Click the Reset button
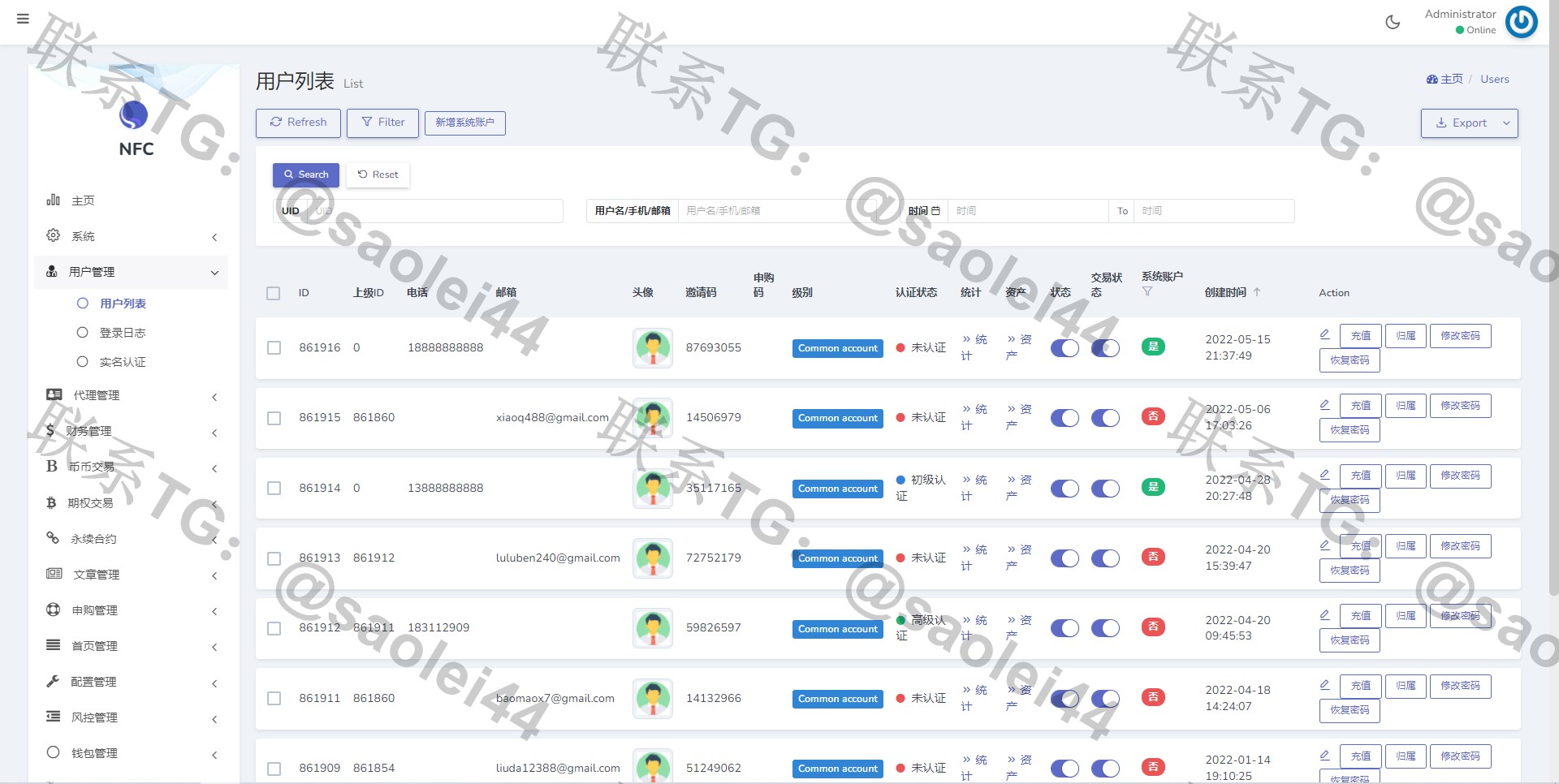The width and height of the screenshot is (1559, 784). pos(378,175)
